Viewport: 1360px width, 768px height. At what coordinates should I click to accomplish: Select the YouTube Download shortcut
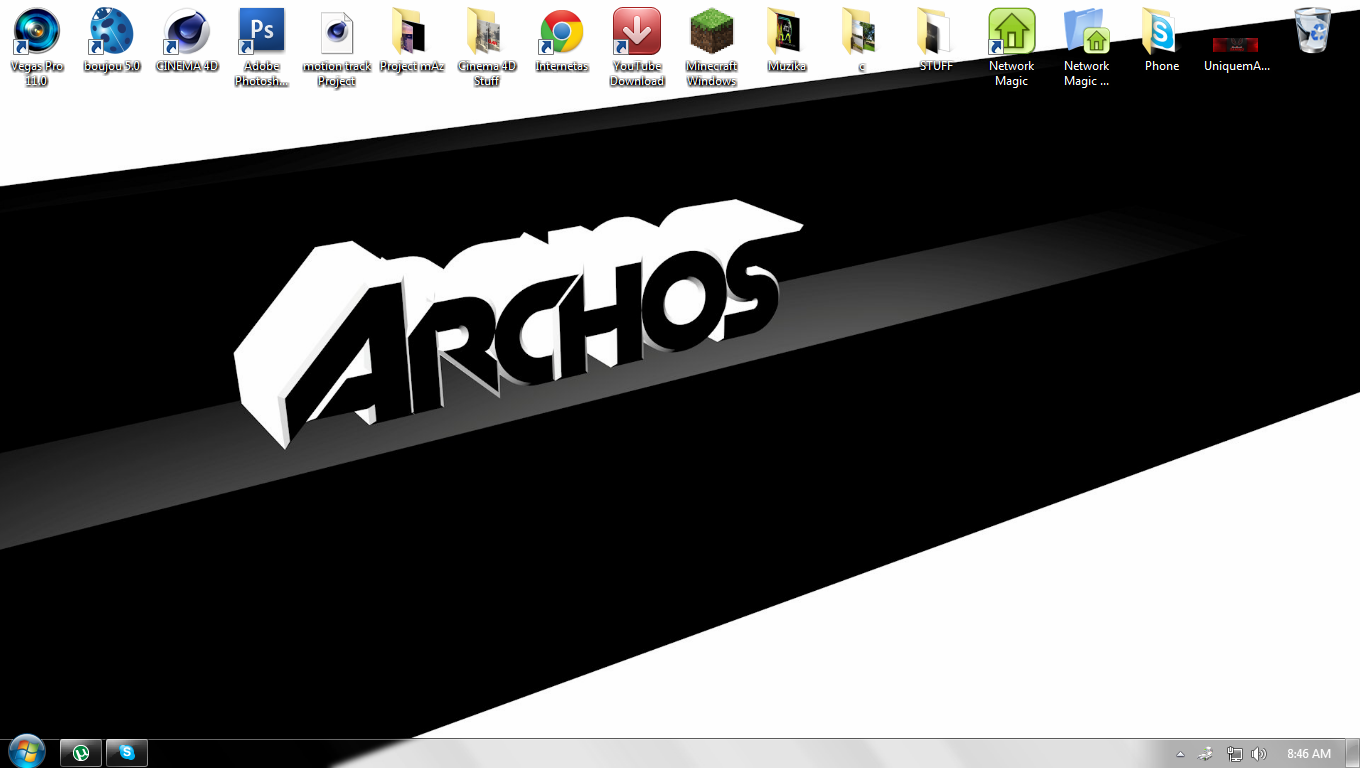click(637, 47)
